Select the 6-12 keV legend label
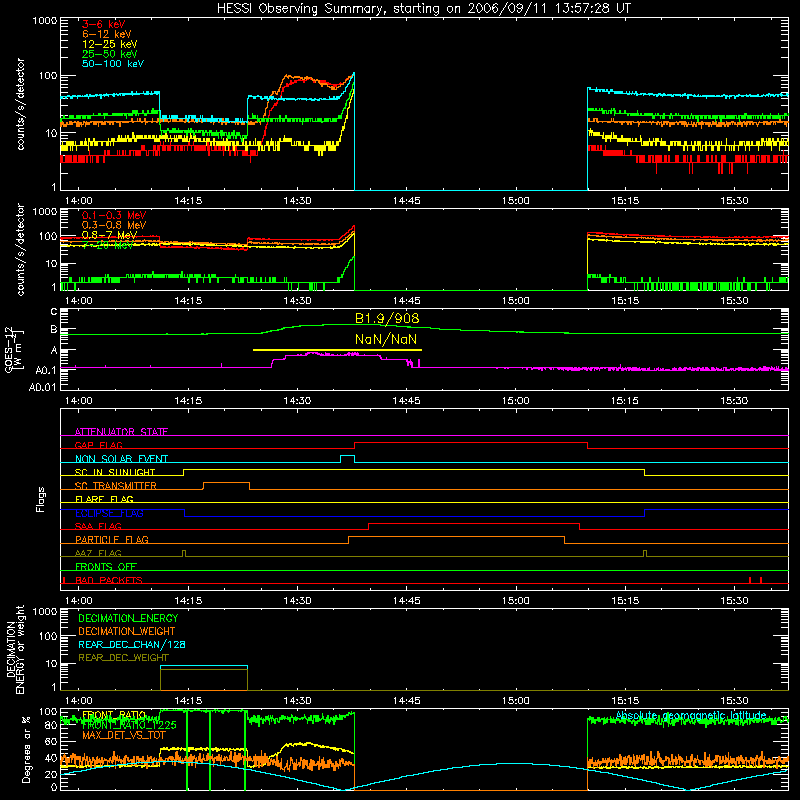This screenshot has height=800, width=800. click(107, 34)
